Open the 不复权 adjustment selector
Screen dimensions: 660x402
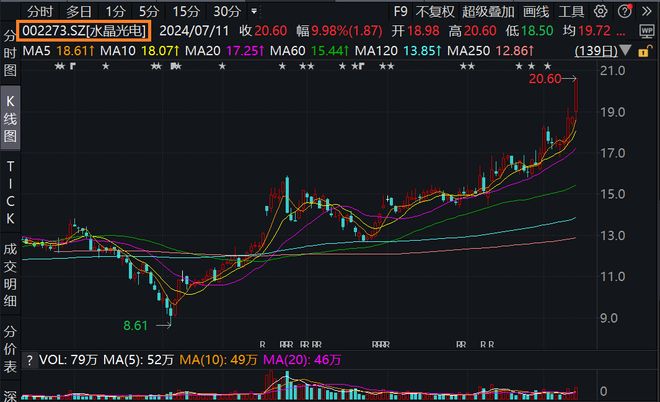point(435,11)
